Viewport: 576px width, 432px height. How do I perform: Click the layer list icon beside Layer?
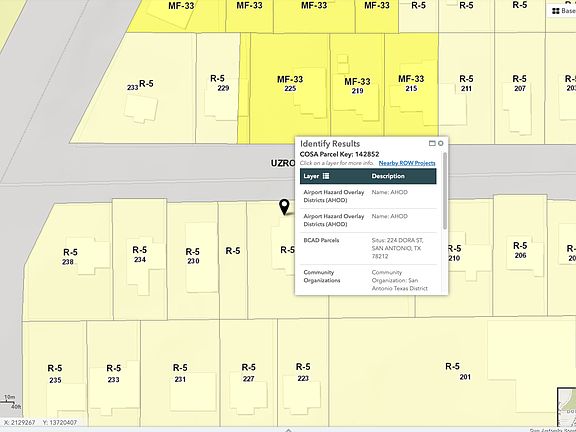click(x=326, y=176)
